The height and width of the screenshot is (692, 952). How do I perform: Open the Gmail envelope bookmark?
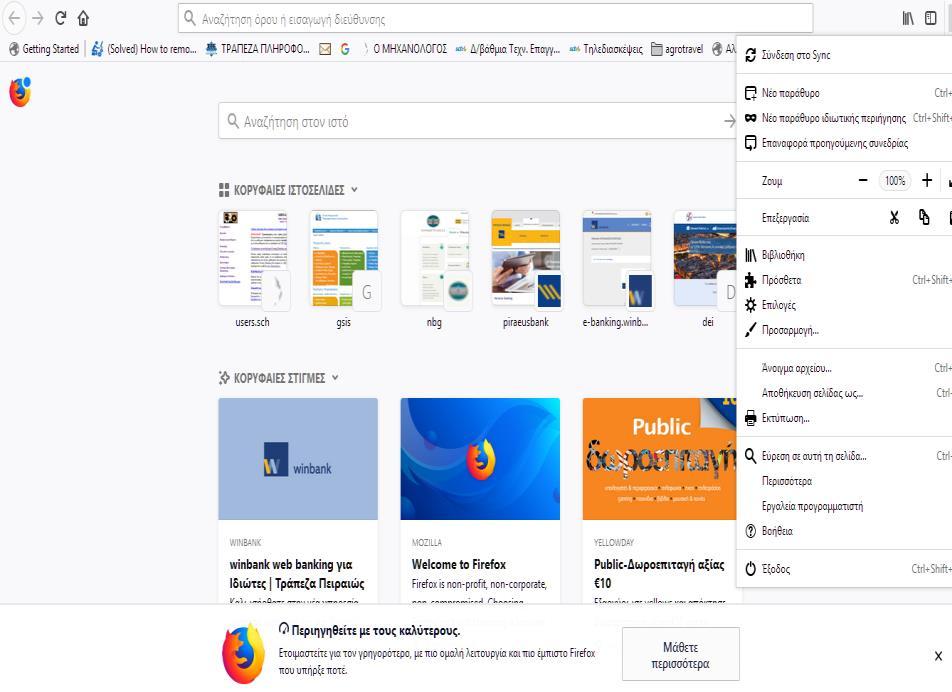pyautogui.click(x=325, y=49)
